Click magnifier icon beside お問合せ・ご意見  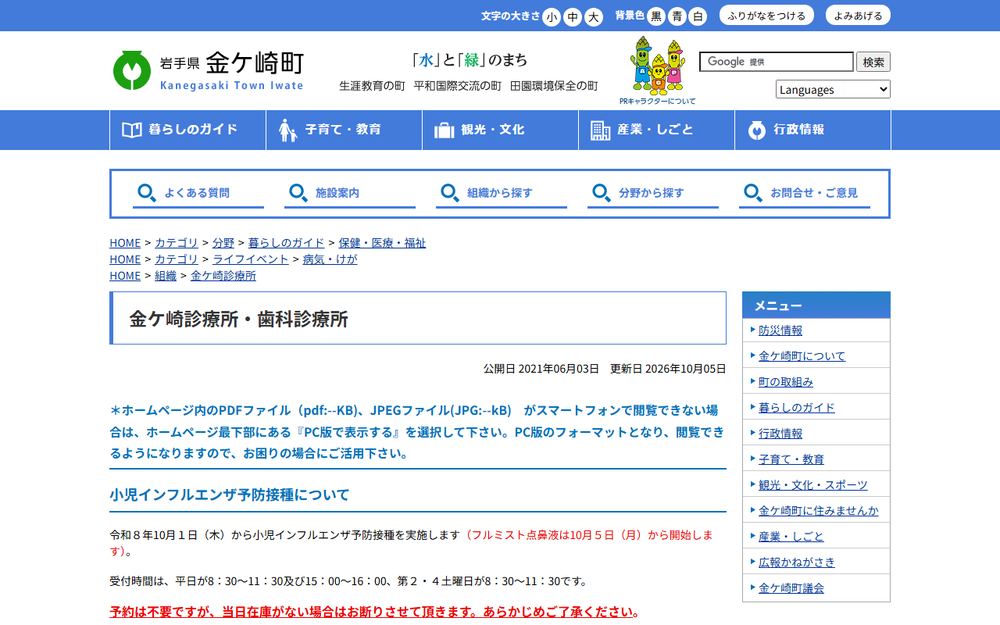pyautogui.click(x=753, y=193)
